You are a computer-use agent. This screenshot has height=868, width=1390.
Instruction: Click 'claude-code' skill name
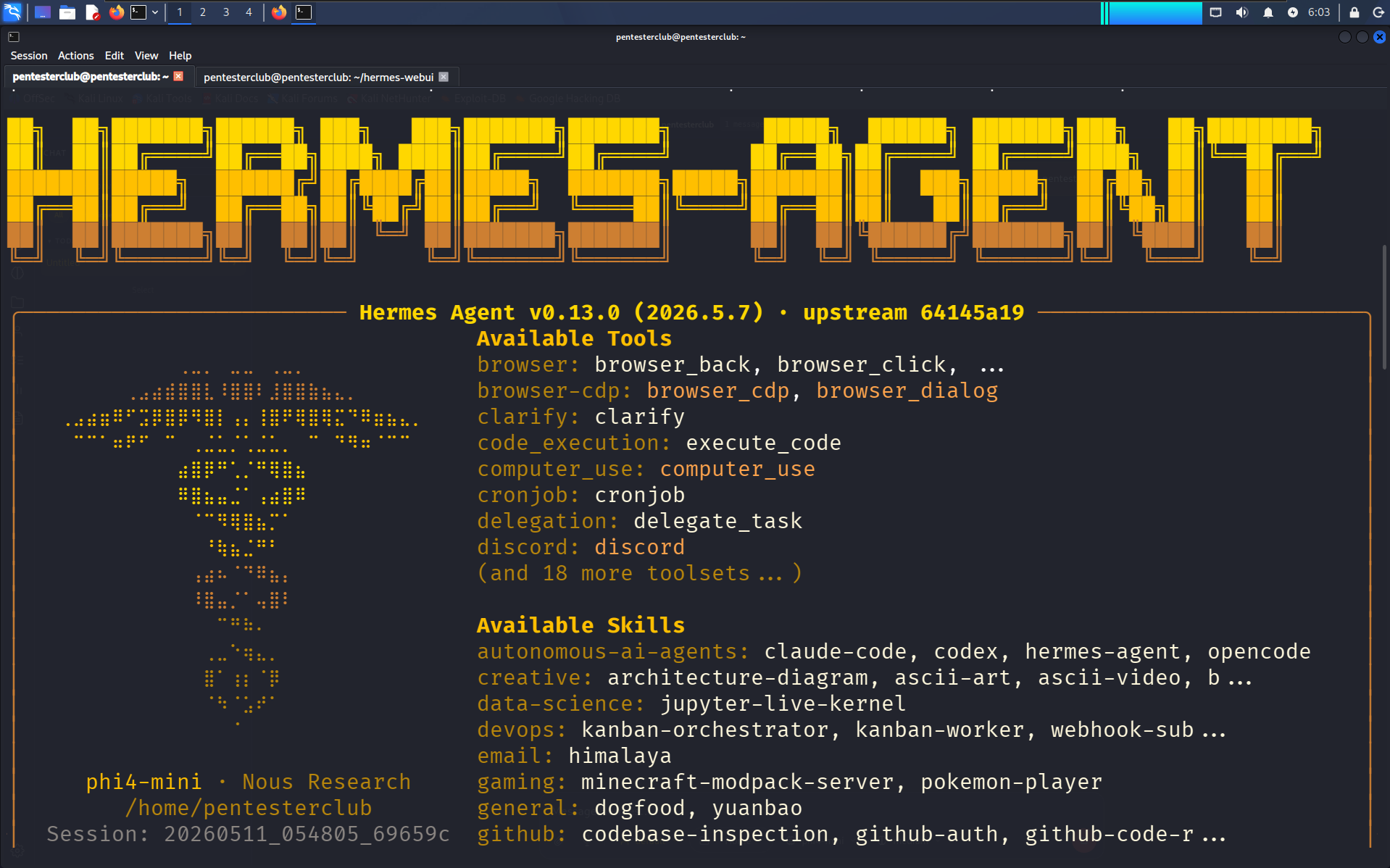835,651
